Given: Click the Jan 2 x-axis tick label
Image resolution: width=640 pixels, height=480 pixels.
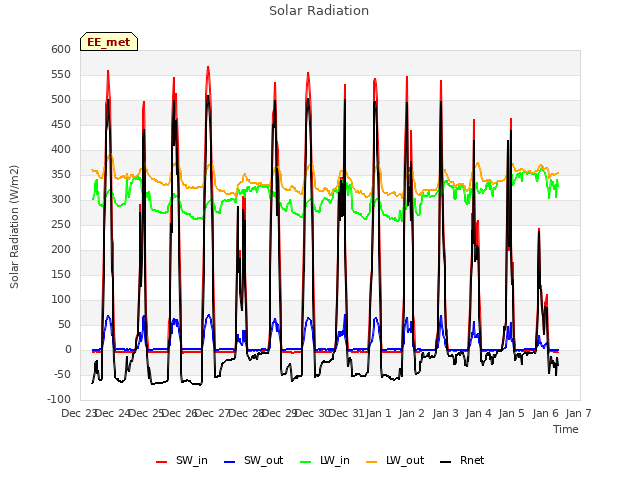Looking at the screenshot, I should coord(411,413).
